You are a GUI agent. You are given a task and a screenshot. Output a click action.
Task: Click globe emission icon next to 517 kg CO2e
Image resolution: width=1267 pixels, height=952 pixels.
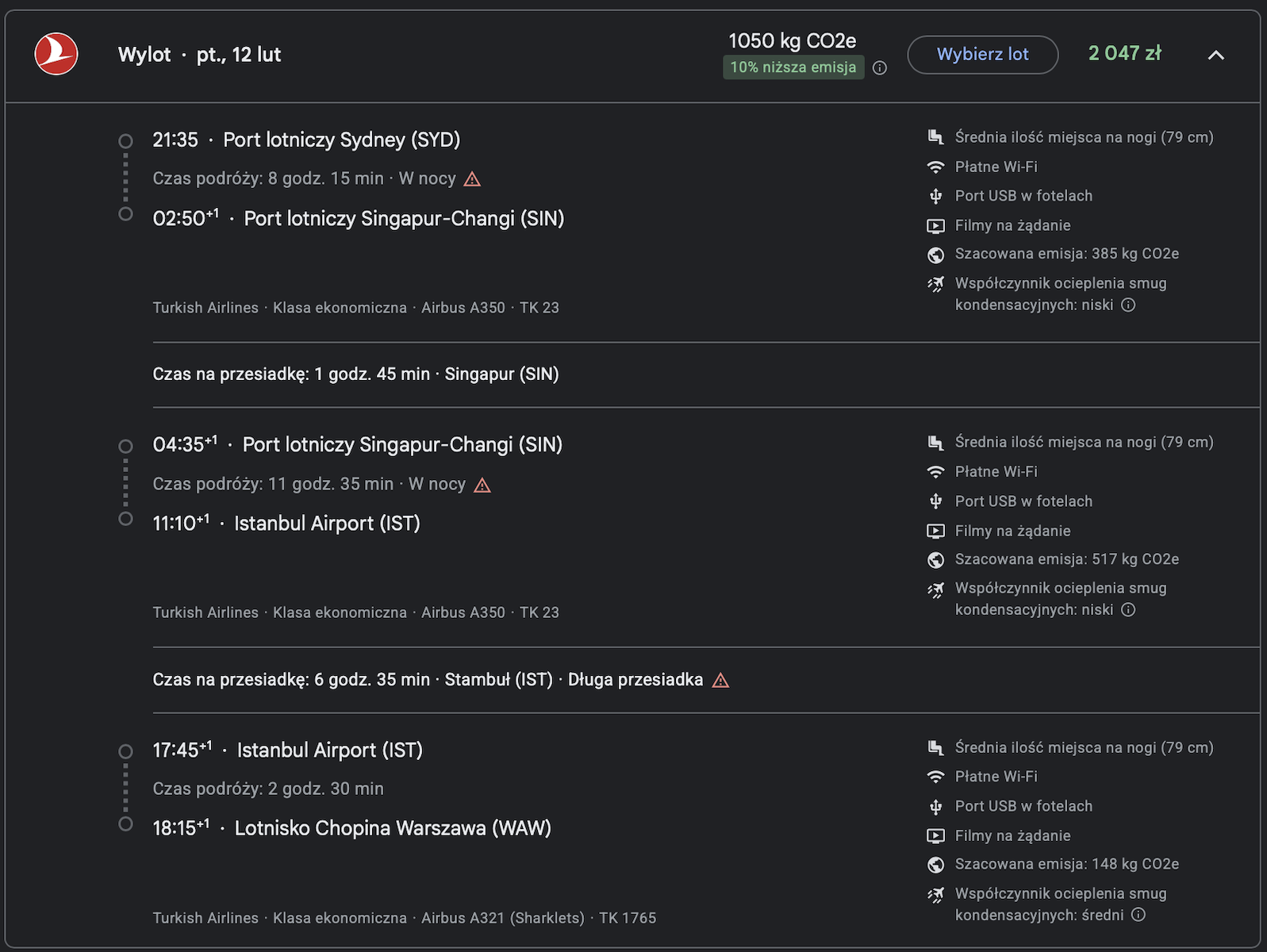click(x=936, y=560)
